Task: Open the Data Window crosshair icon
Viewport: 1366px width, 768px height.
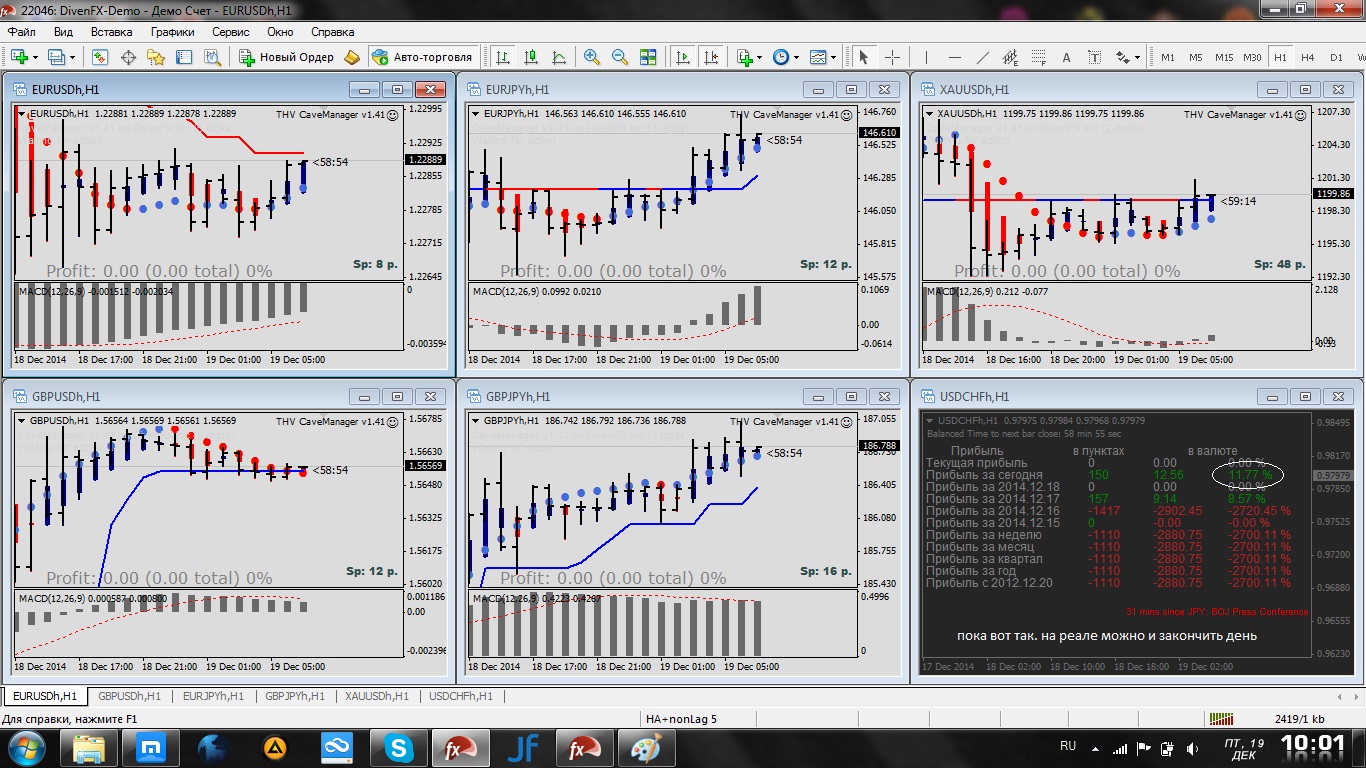Action: point(128,57)
